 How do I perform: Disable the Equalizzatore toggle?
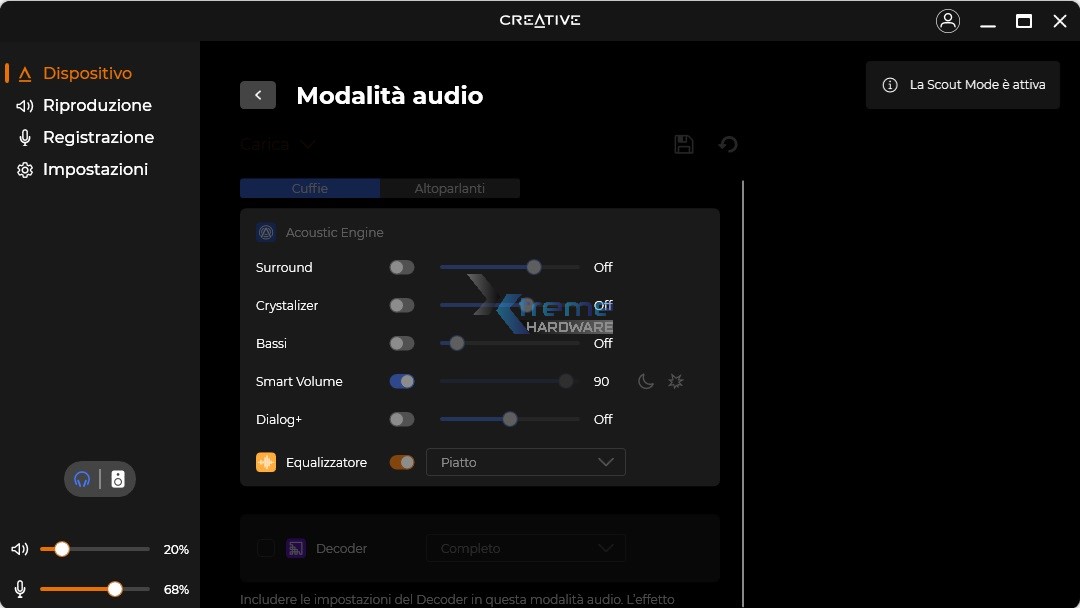pyautogui.click(x=402, y=462)
